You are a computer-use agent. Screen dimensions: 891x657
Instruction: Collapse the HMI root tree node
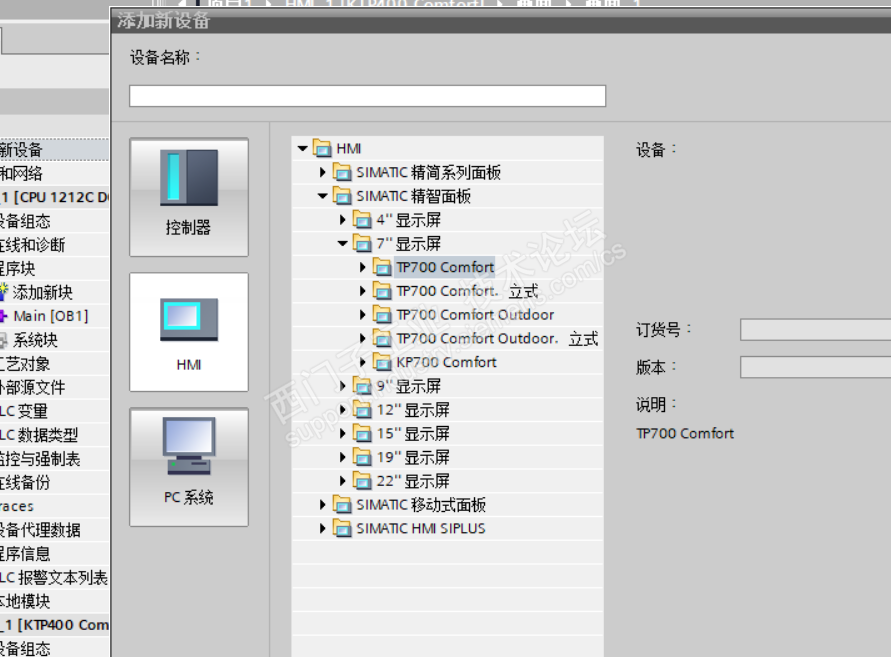[303, 149]
